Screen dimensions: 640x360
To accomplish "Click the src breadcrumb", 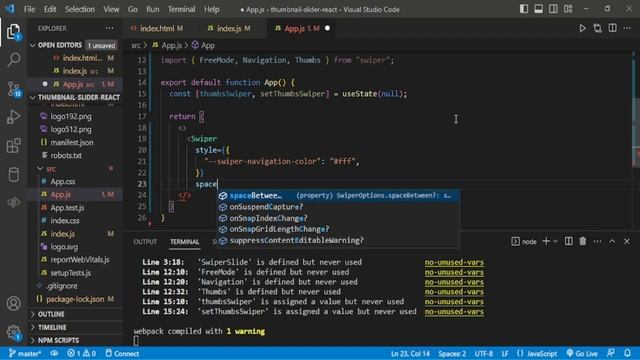I will click(136, 45).
